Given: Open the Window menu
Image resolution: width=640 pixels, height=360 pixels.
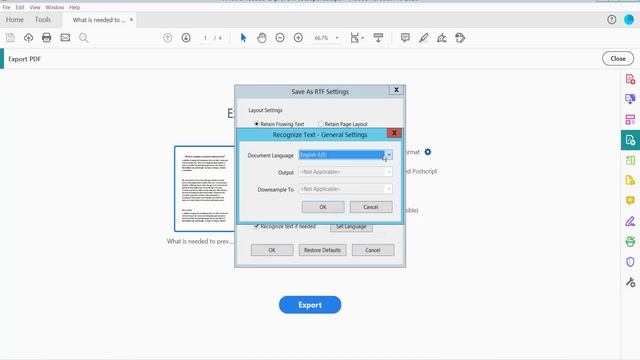Looking at the screenshot, I should click(54, 7).
